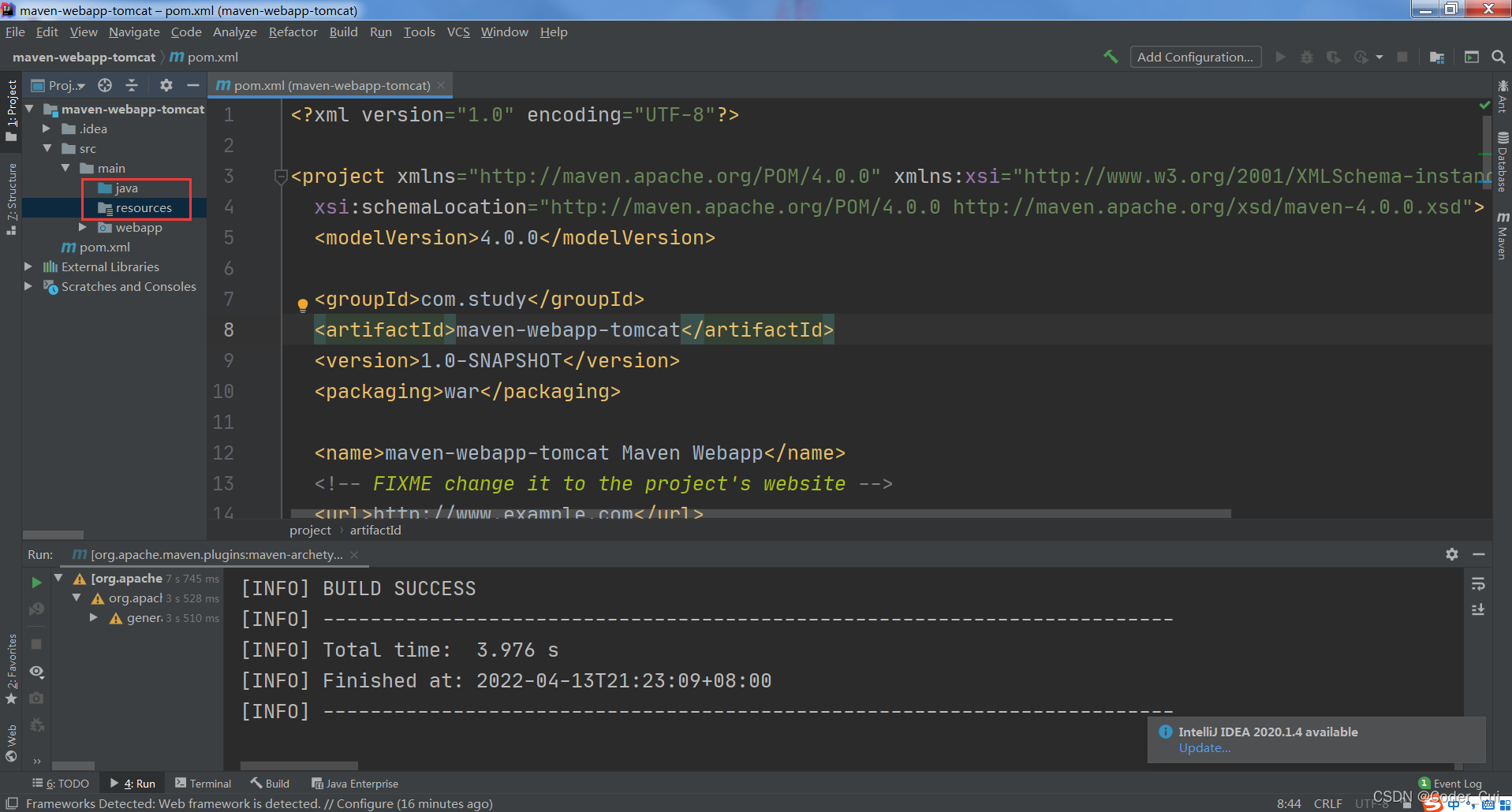This screenshot has height=812, width=1512.
Task: Click the Update... link in the notification
Action: click(1204, 748)
